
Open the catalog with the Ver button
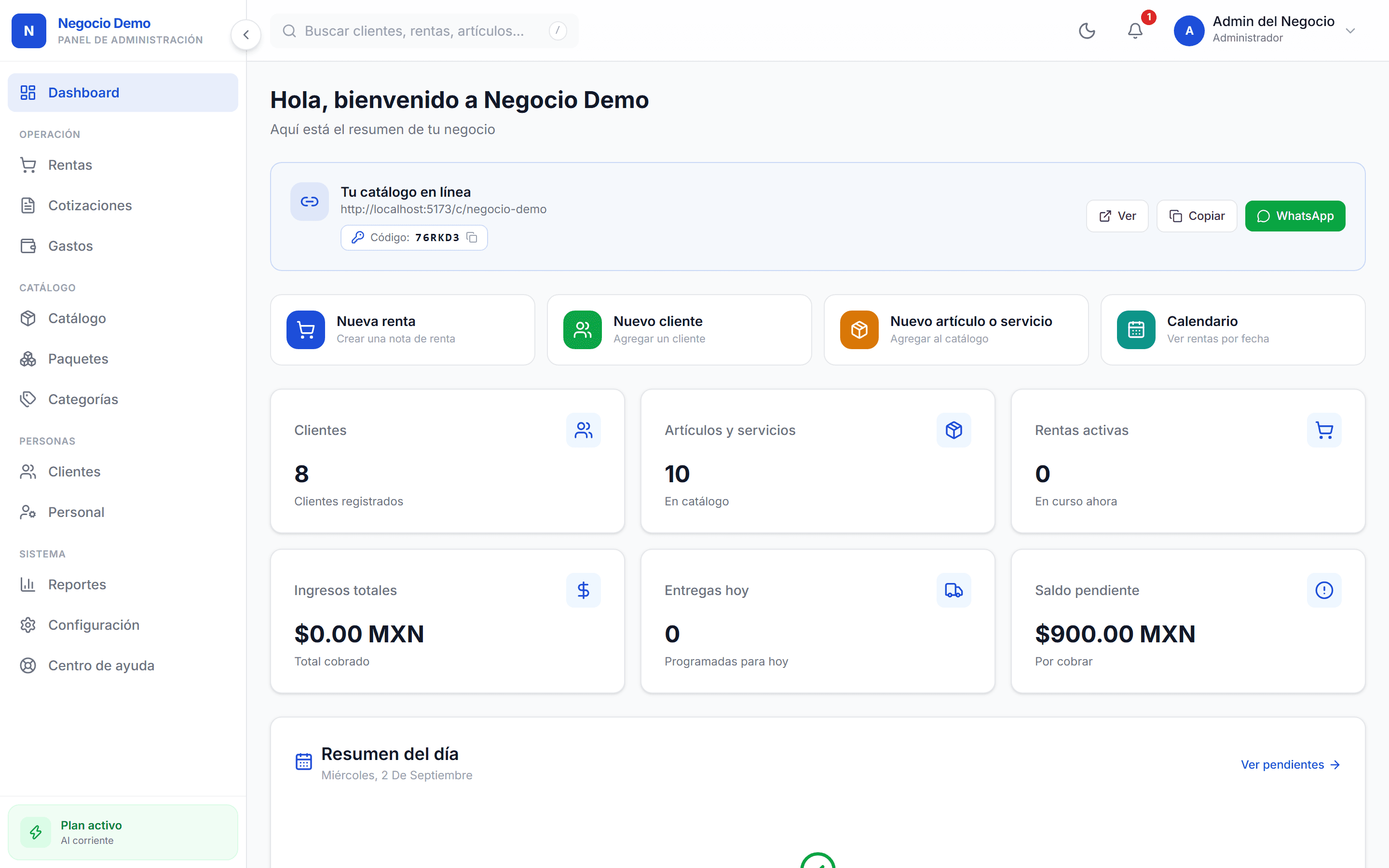[1117, 216]
